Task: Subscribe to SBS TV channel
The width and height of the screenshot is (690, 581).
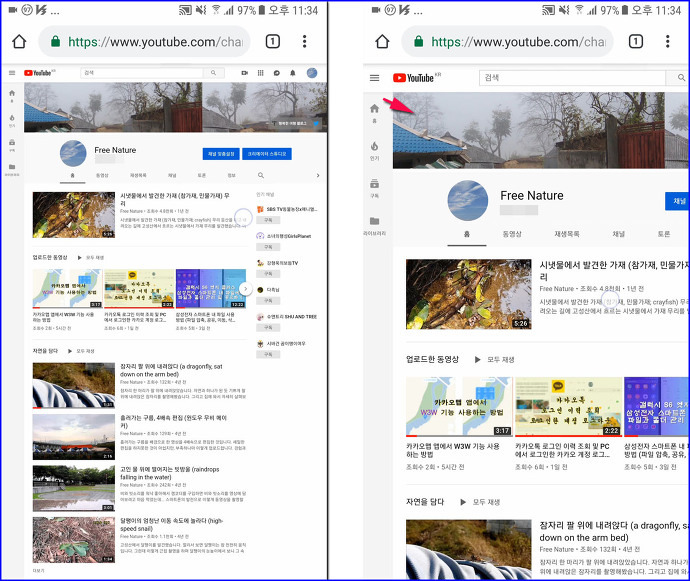Action: (x=268, y=220)
